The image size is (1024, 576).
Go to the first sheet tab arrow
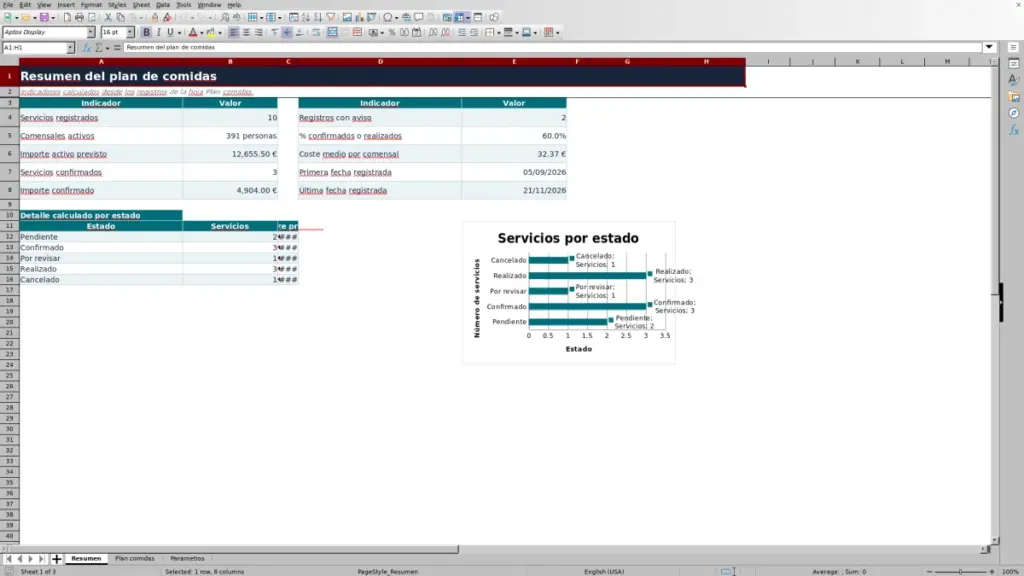tap(8, 559)
